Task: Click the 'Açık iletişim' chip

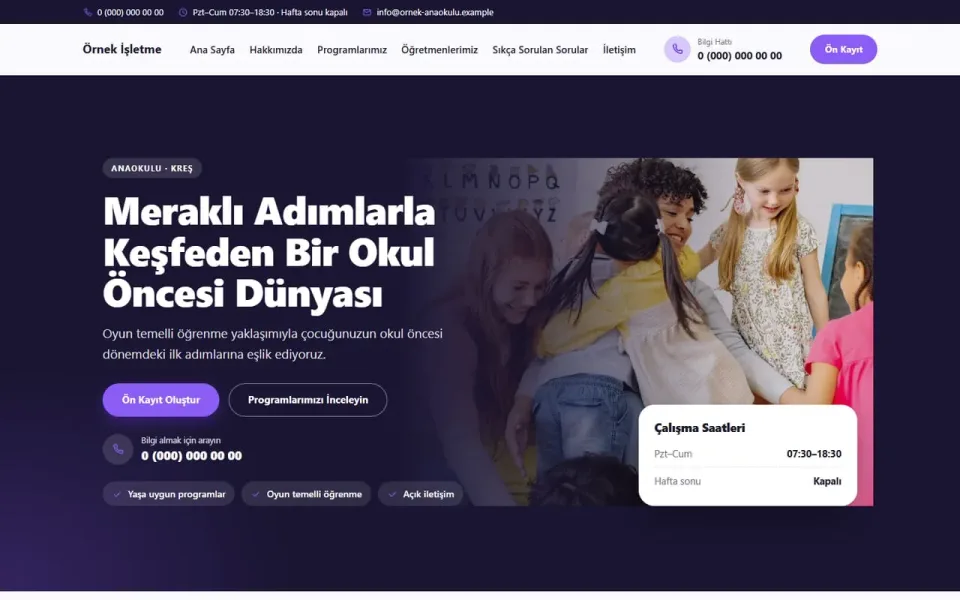Action: coord(421,494)
